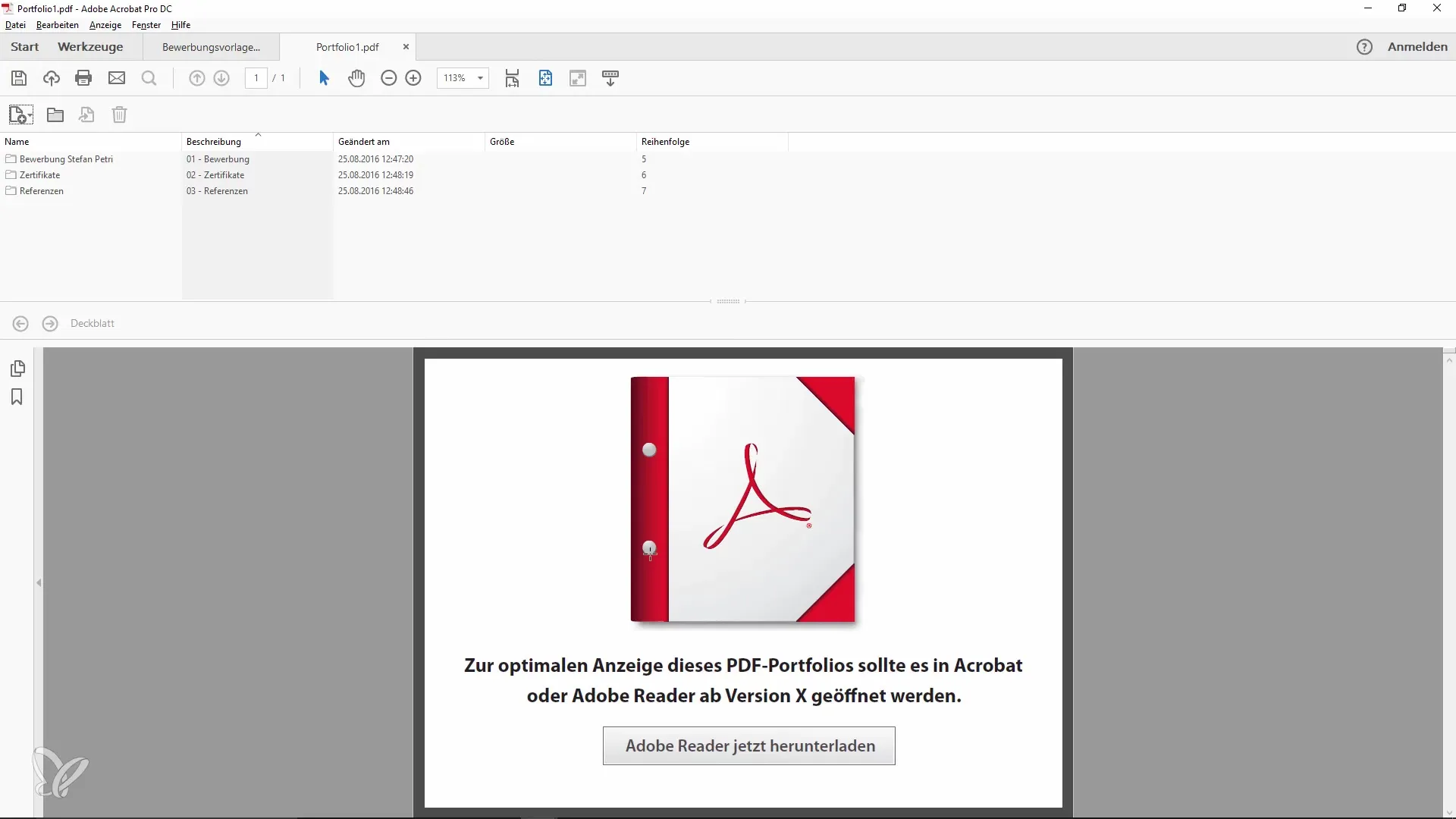Close the Portfolio1.pdf tab
This screenshot has height=819, width=1456.
[x=406, y=47]
